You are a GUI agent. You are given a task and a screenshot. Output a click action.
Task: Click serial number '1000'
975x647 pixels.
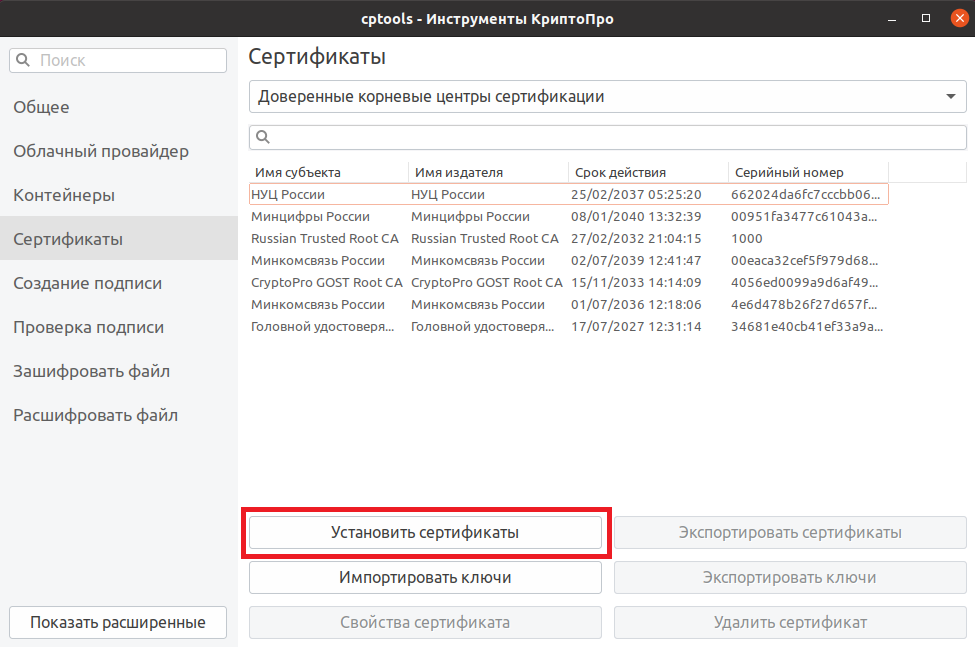click(x=747, y=239)
